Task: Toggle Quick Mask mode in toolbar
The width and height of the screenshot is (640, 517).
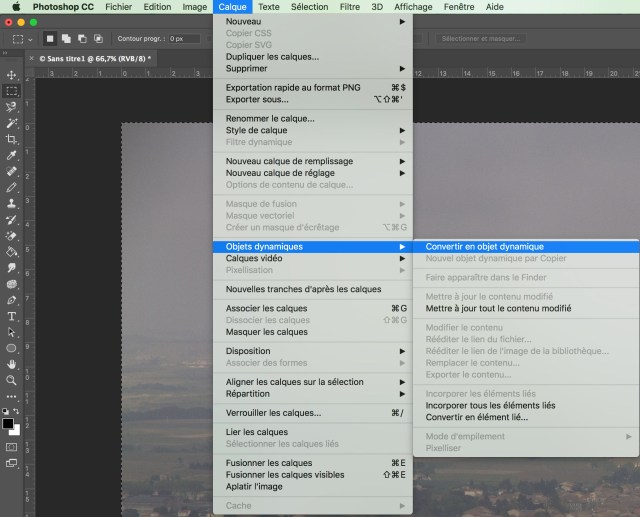Action: tap(12, 446)
